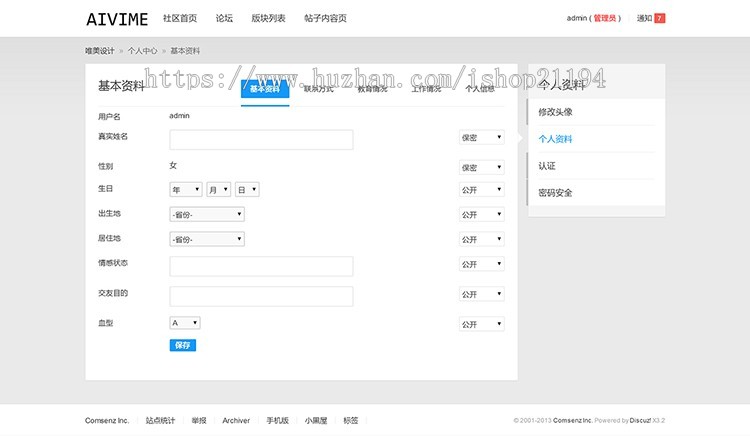Click the 保存 save button
This screenshot has width=750, height=436.
pyautogui.click(x=183, y=345)
